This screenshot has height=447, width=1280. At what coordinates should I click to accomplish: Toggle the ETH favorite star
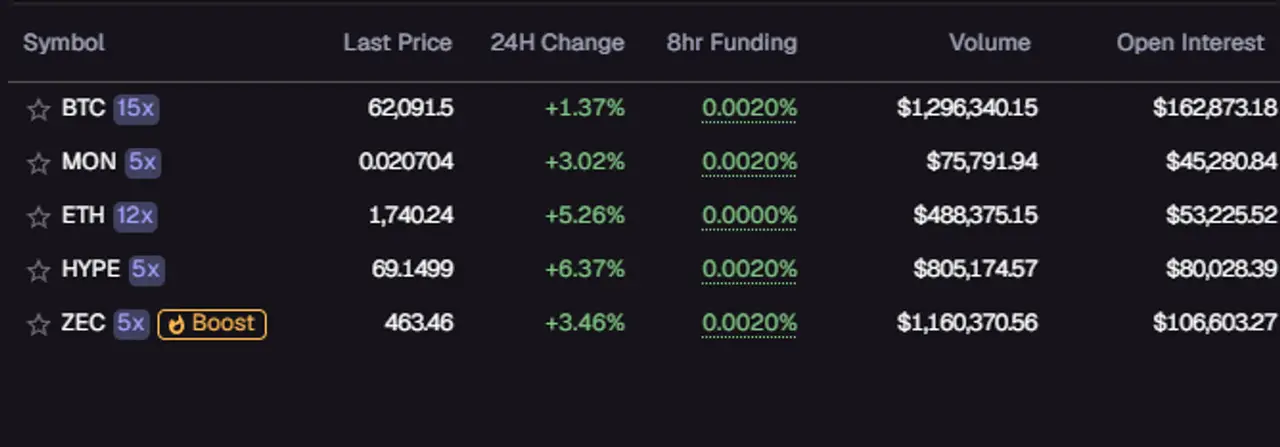38,217
